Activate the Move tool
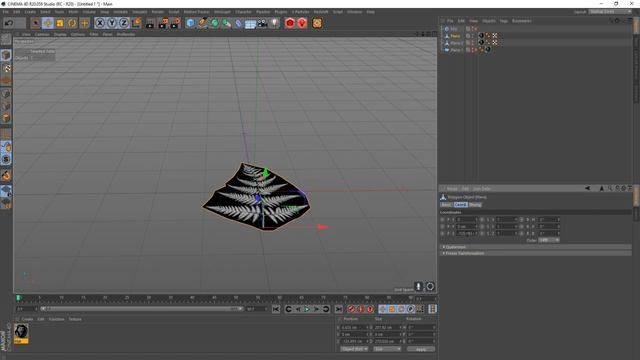This screenshot has width=640, height=360. click(48, 23)
